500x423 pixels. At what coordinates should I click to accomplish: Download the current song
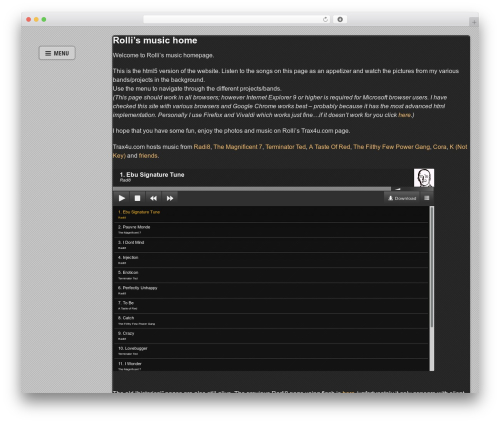(402, 198)
